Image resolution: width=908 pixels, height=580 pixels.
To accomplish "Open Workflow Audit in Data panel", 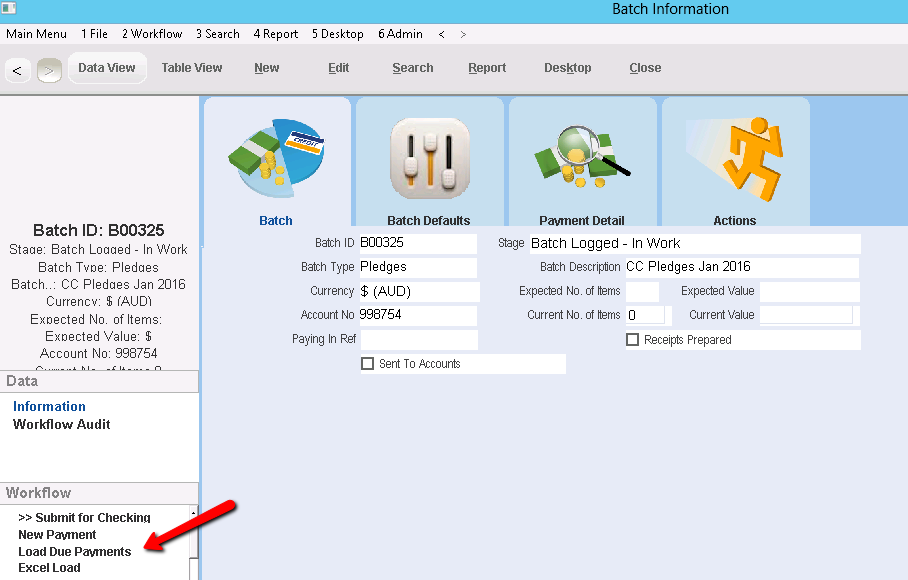I will 62,424.
